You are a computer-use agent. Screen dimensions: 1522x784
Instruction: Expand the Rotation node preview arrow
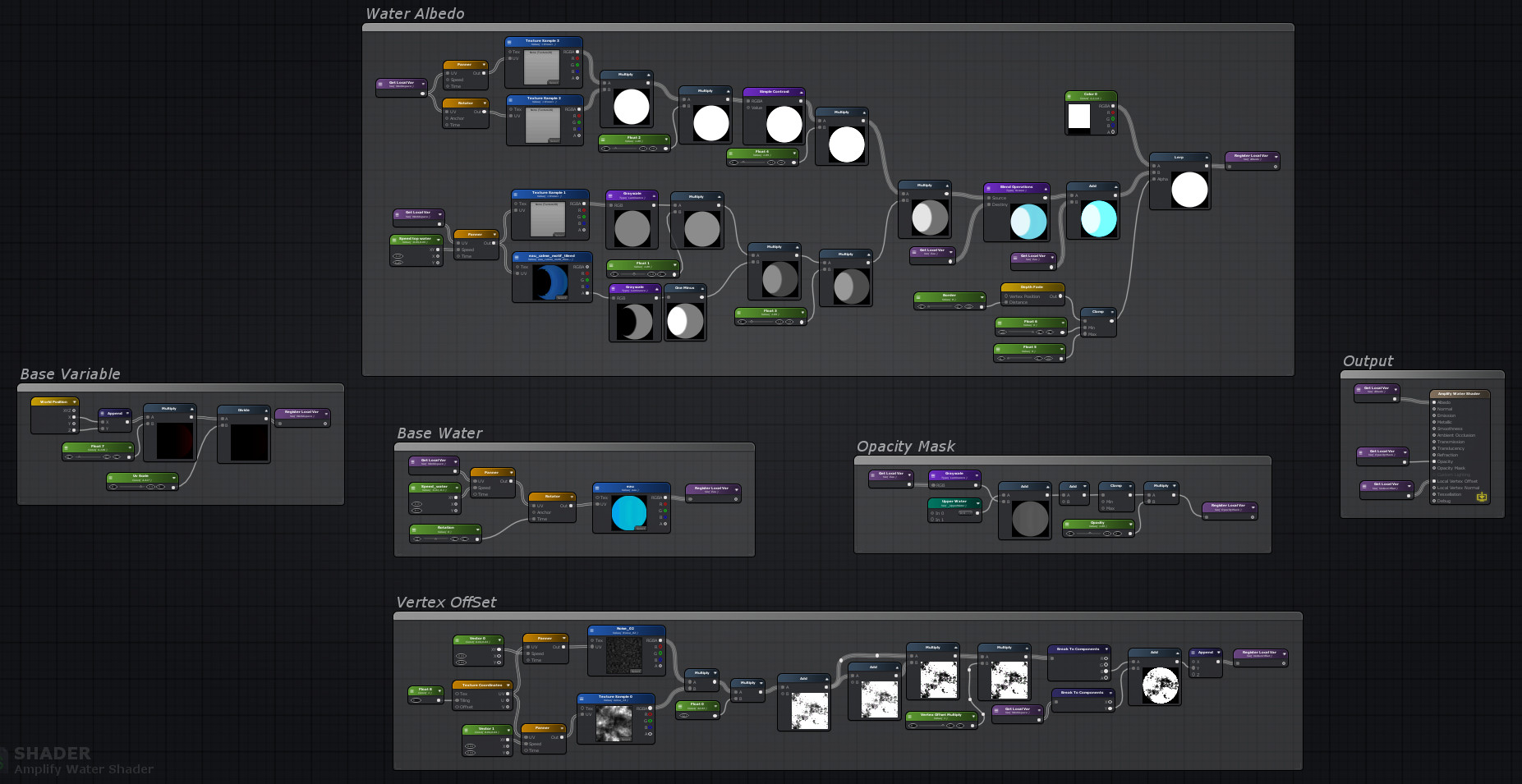tap(477, 529)
